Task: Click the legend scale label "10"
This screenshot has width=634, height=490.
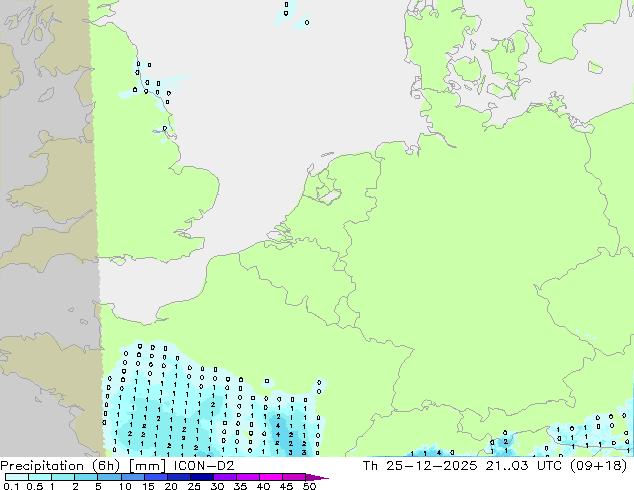Action: pos(125,486)
